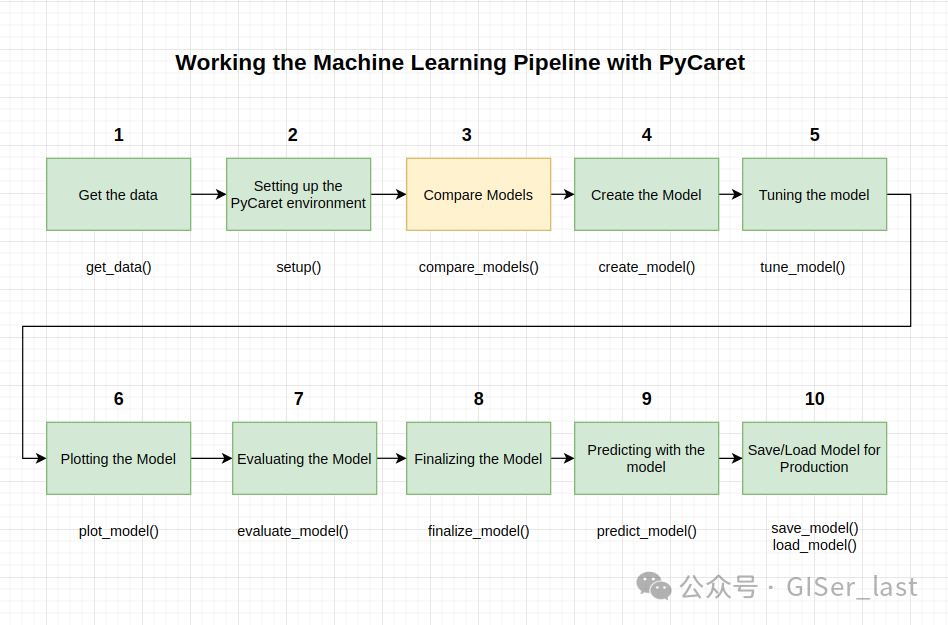Click the WeChat logo icon in watermark
Image resolution: width=948 pixels, height=625 pixels.
[654, 586]
